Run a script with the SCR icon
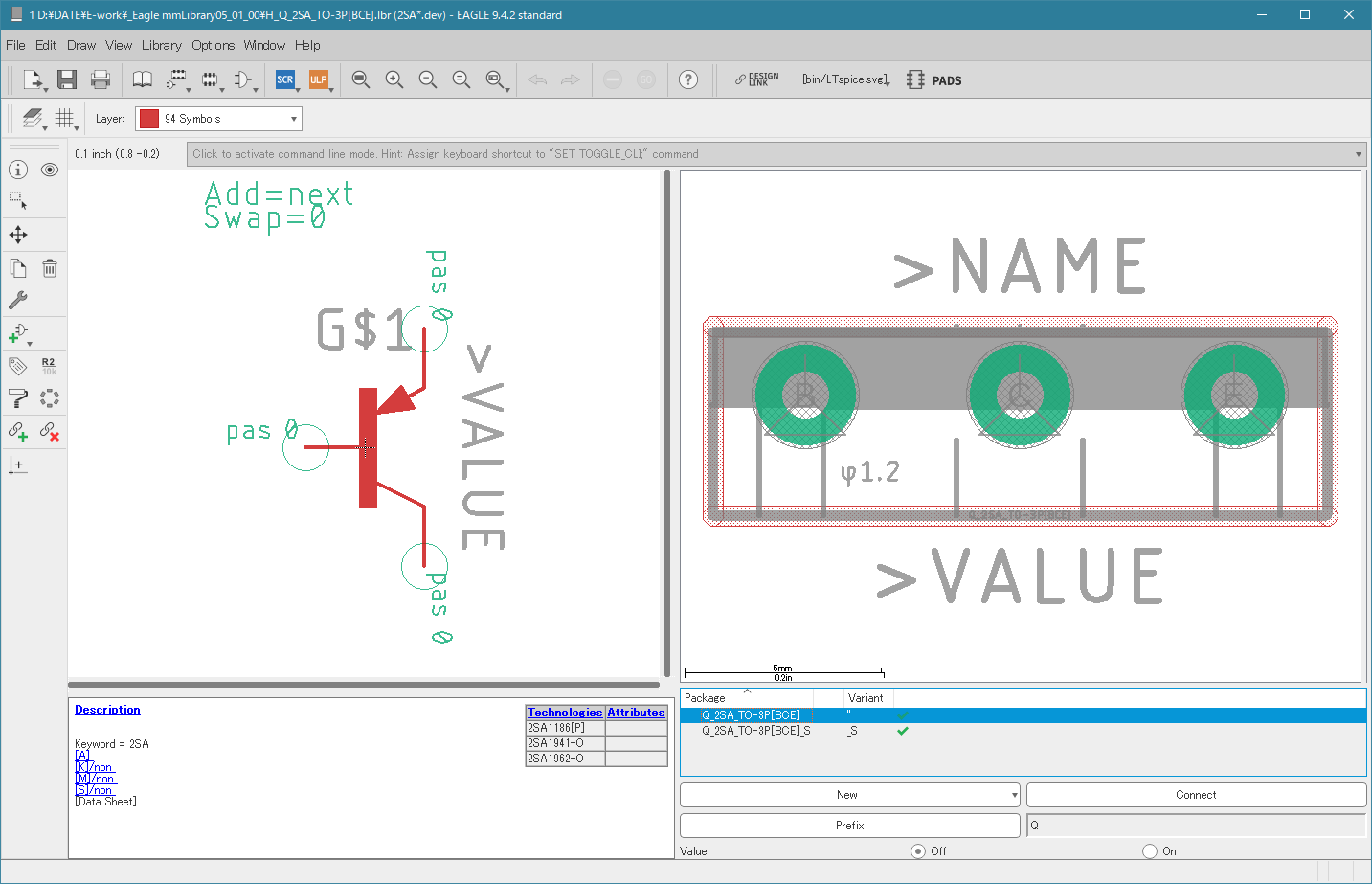Viewport: 1372px width, 884px height. (285, 79)
